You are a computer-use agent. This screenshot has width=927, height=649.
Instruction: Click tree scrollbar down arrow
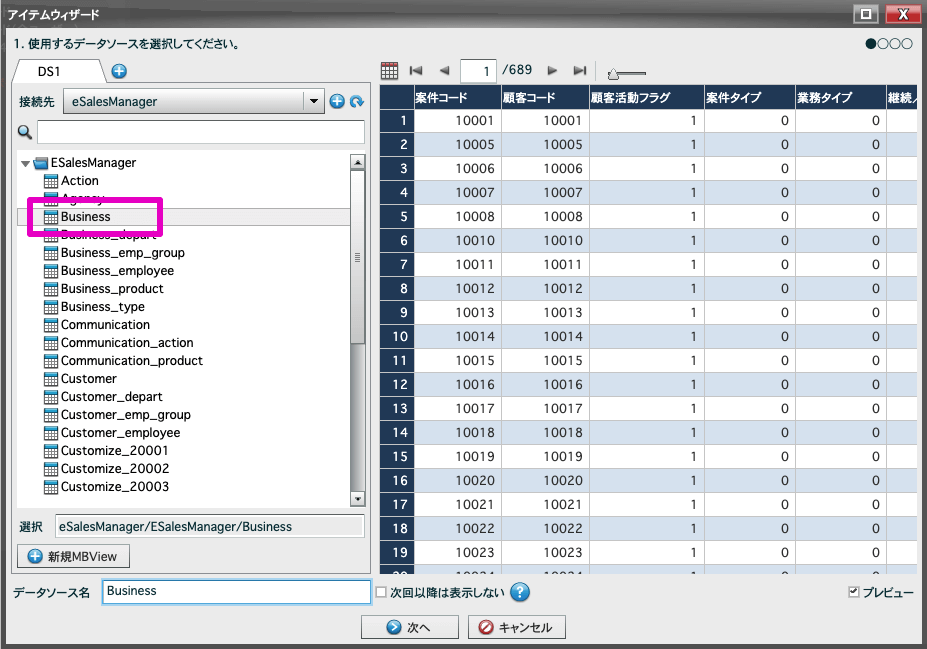click(357, 499)
